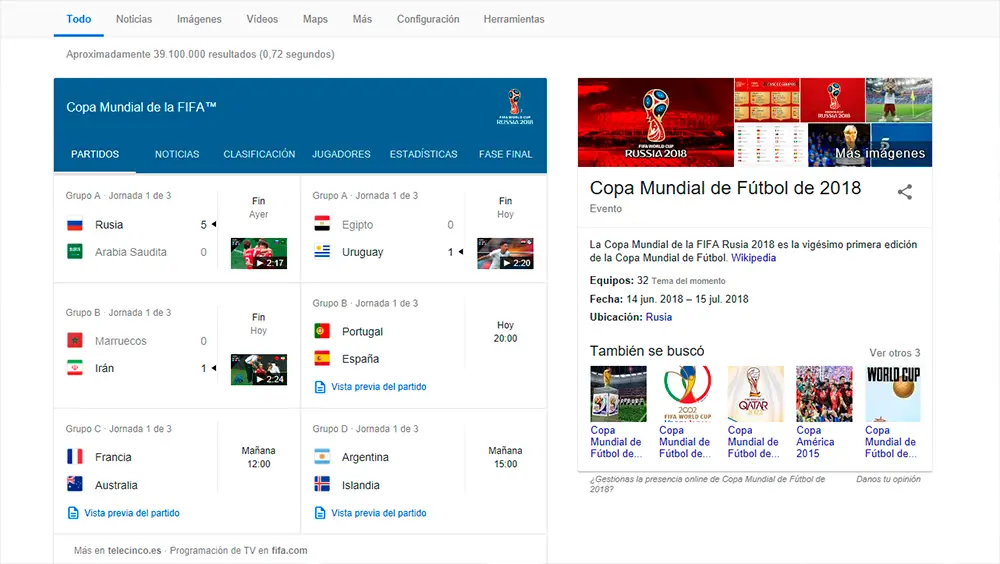
Task: Click the Spain flag icon
Action: (322, 359)
